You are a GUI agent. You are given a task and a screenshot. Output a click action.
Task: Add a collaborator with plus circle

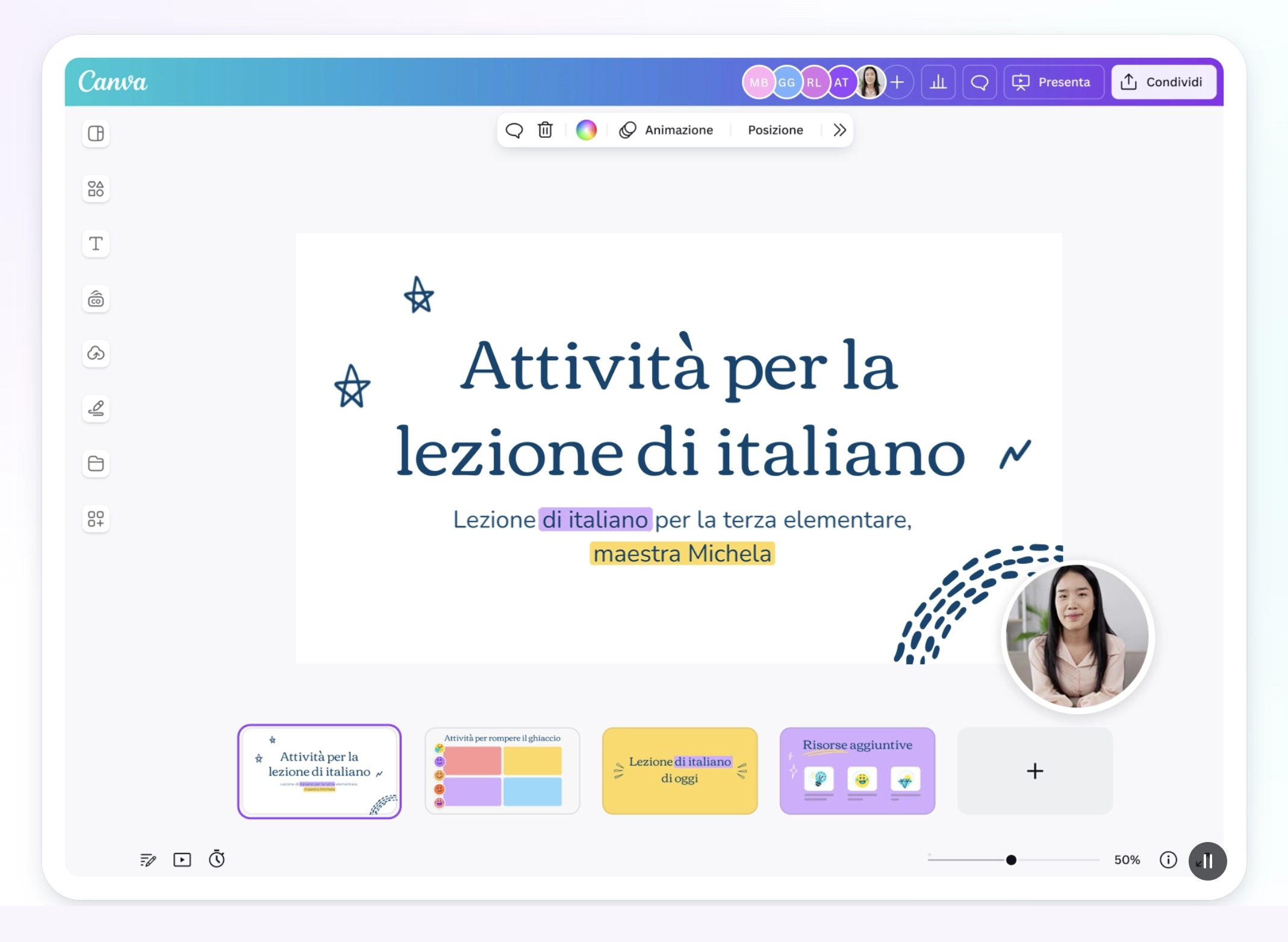(x=897, y=82)
